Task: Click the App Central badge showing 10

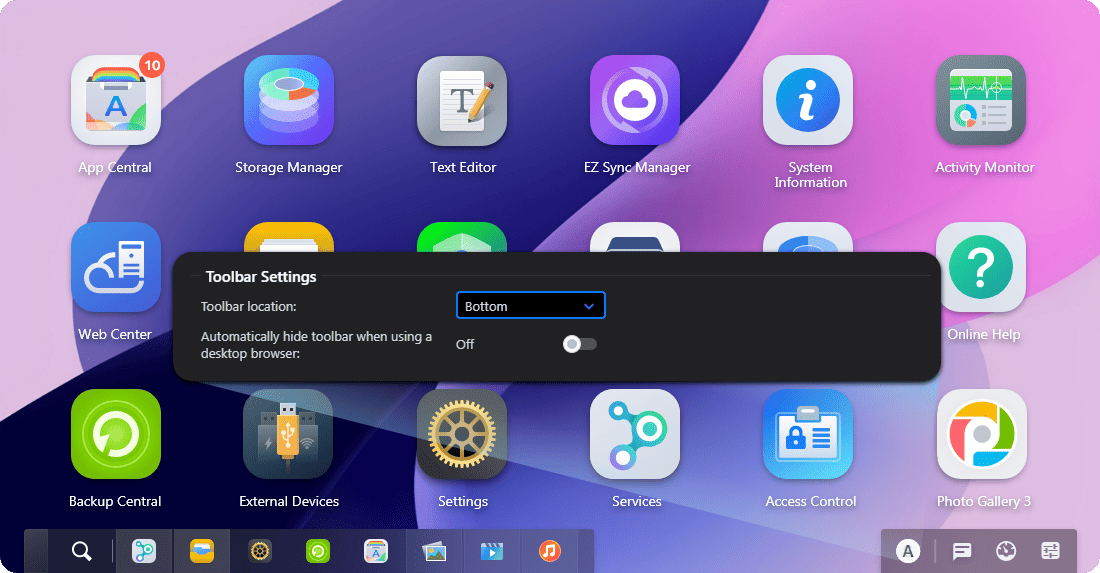Action: click(152, 66)
